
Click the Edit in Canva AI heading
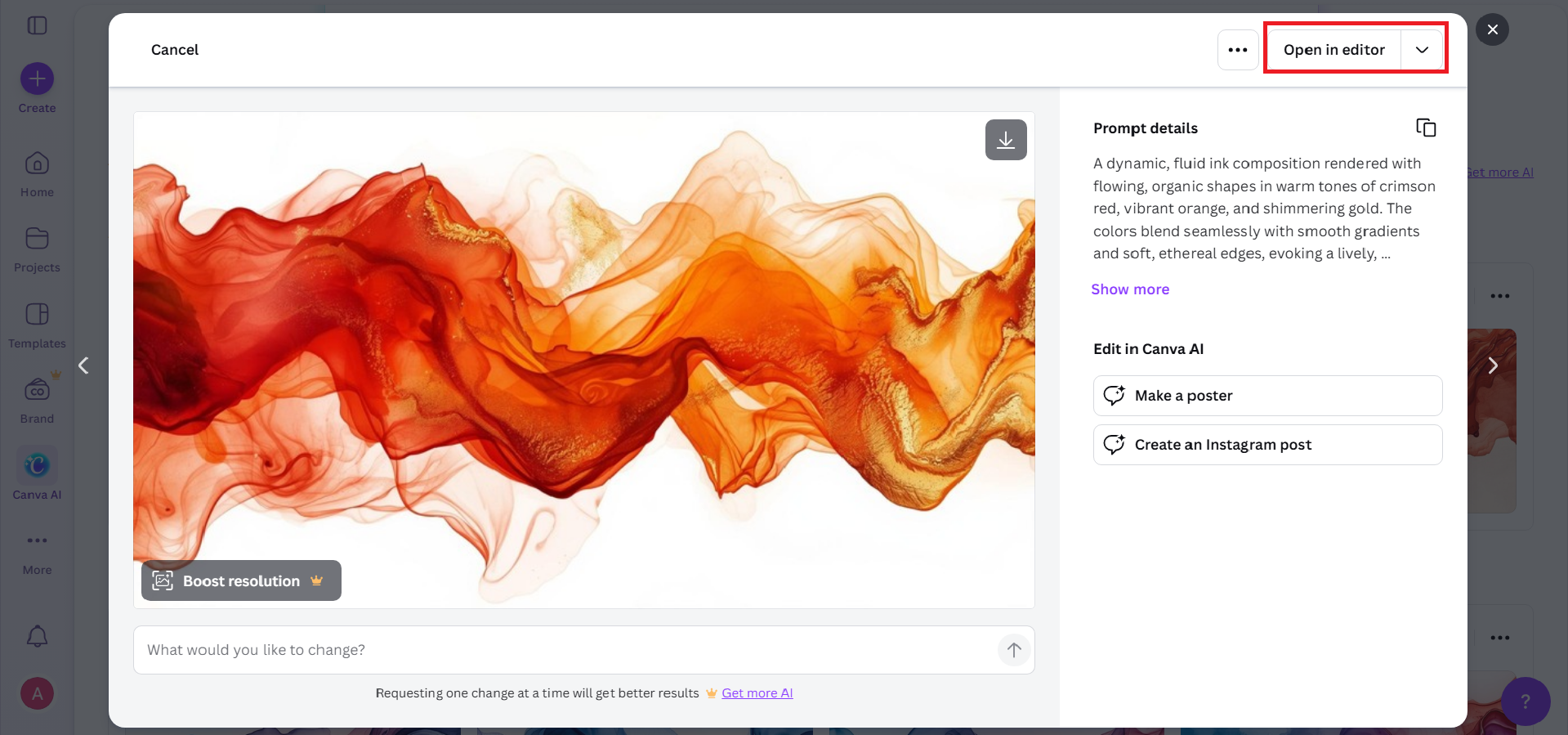tap(1148, 349)
